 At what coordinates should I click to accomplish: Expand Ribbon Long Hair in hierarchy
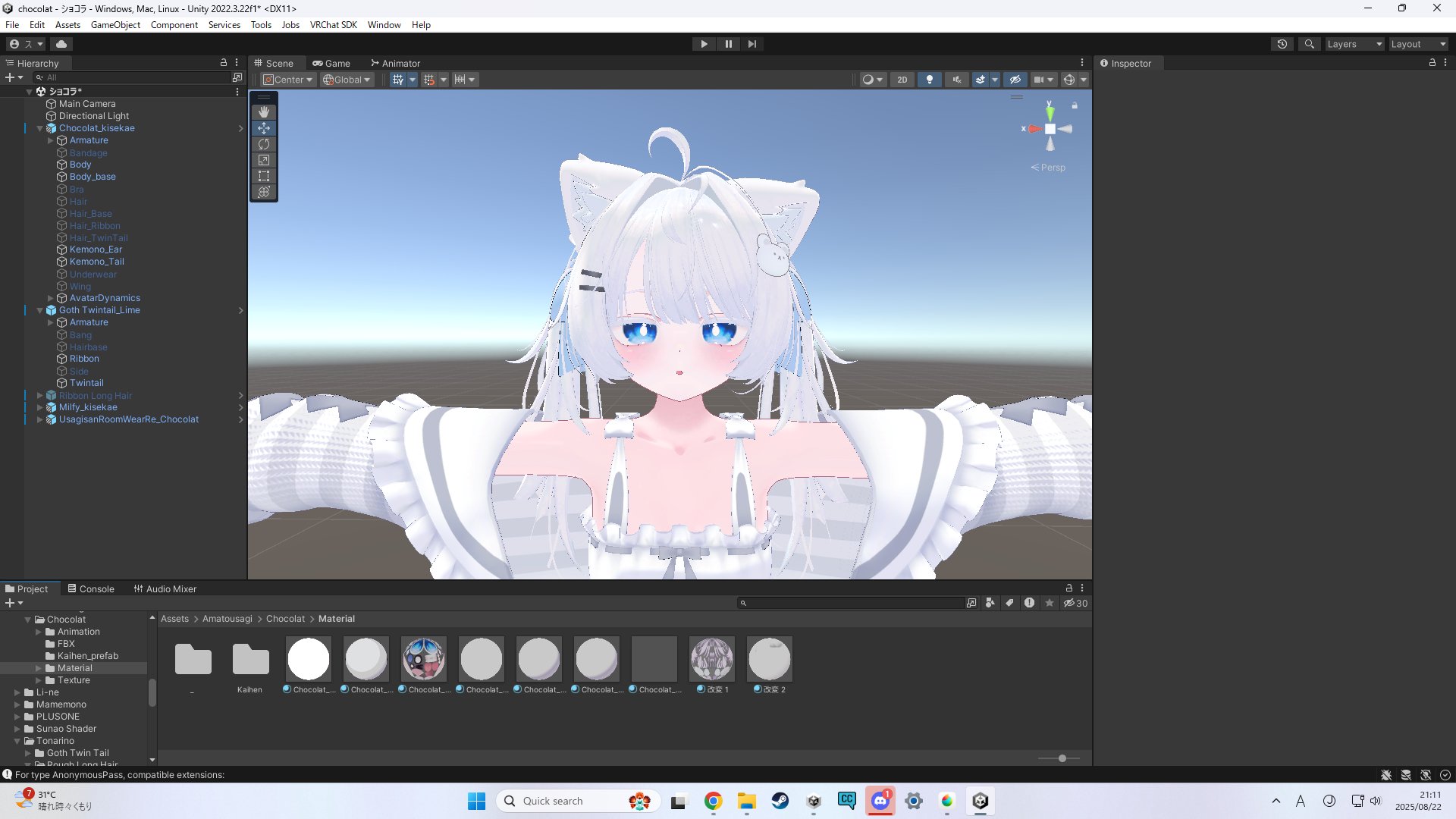click(40, 396)
